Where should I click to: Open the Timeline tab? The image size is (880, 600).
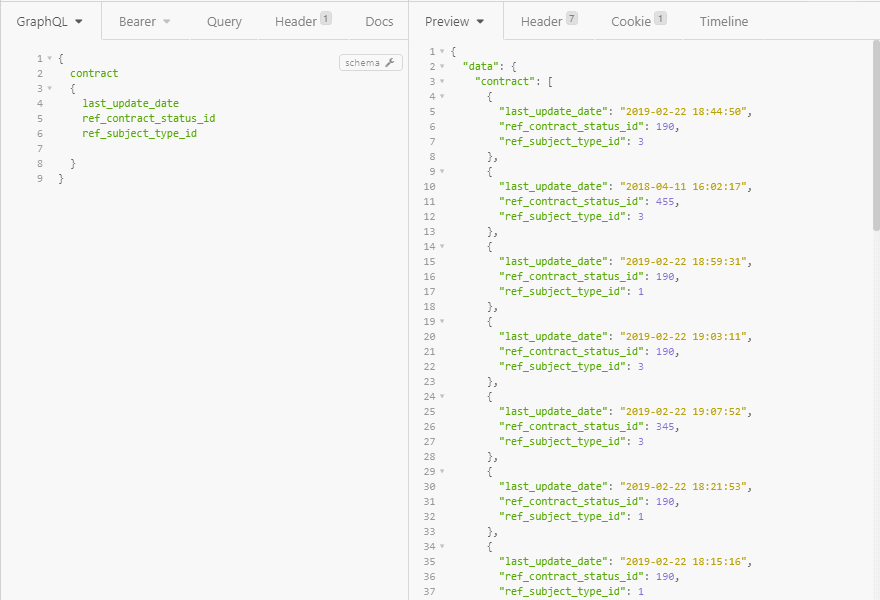tap(723, 21)
